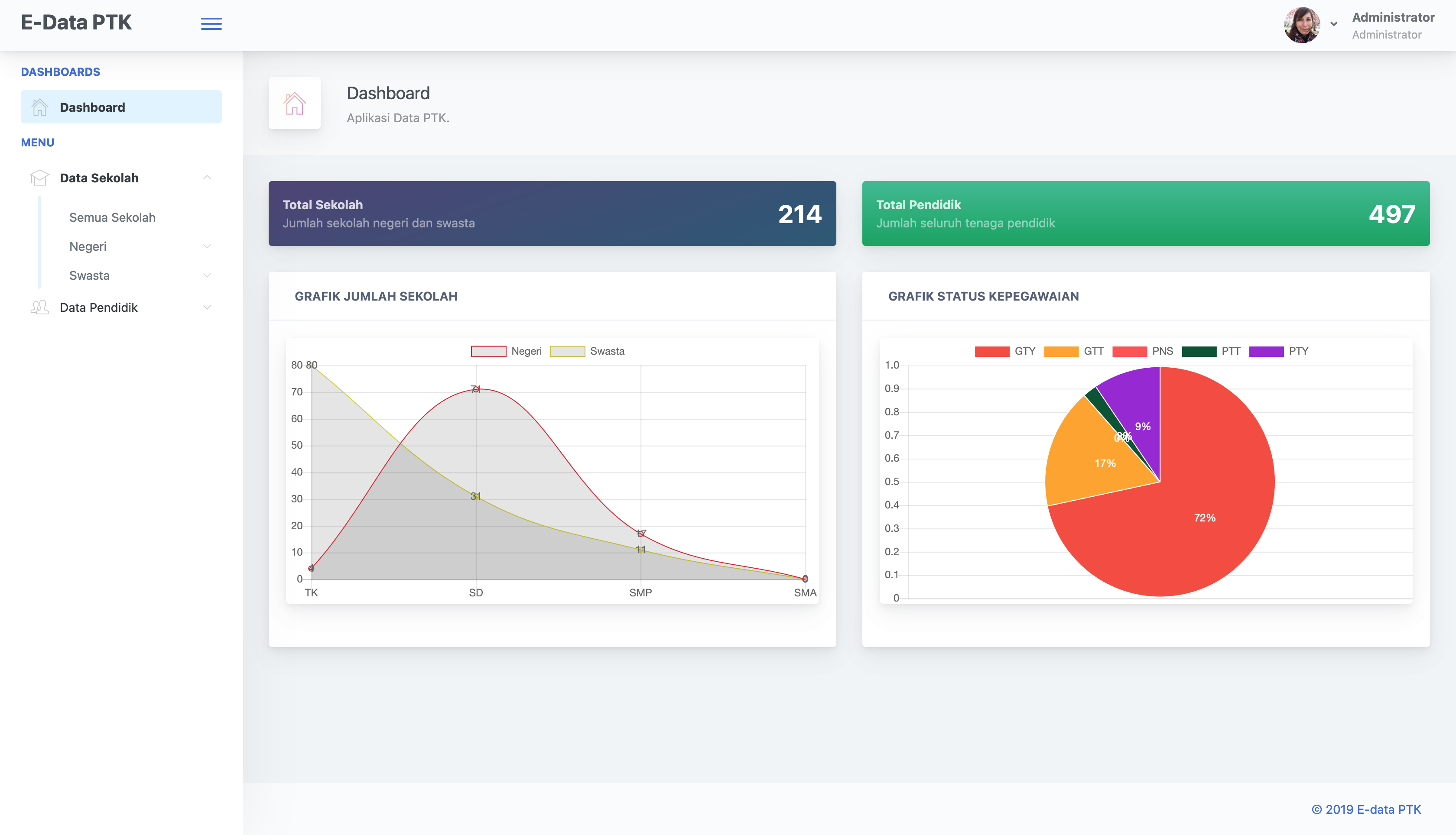Toggle the Negeri legend swatch

coord(488,351)
